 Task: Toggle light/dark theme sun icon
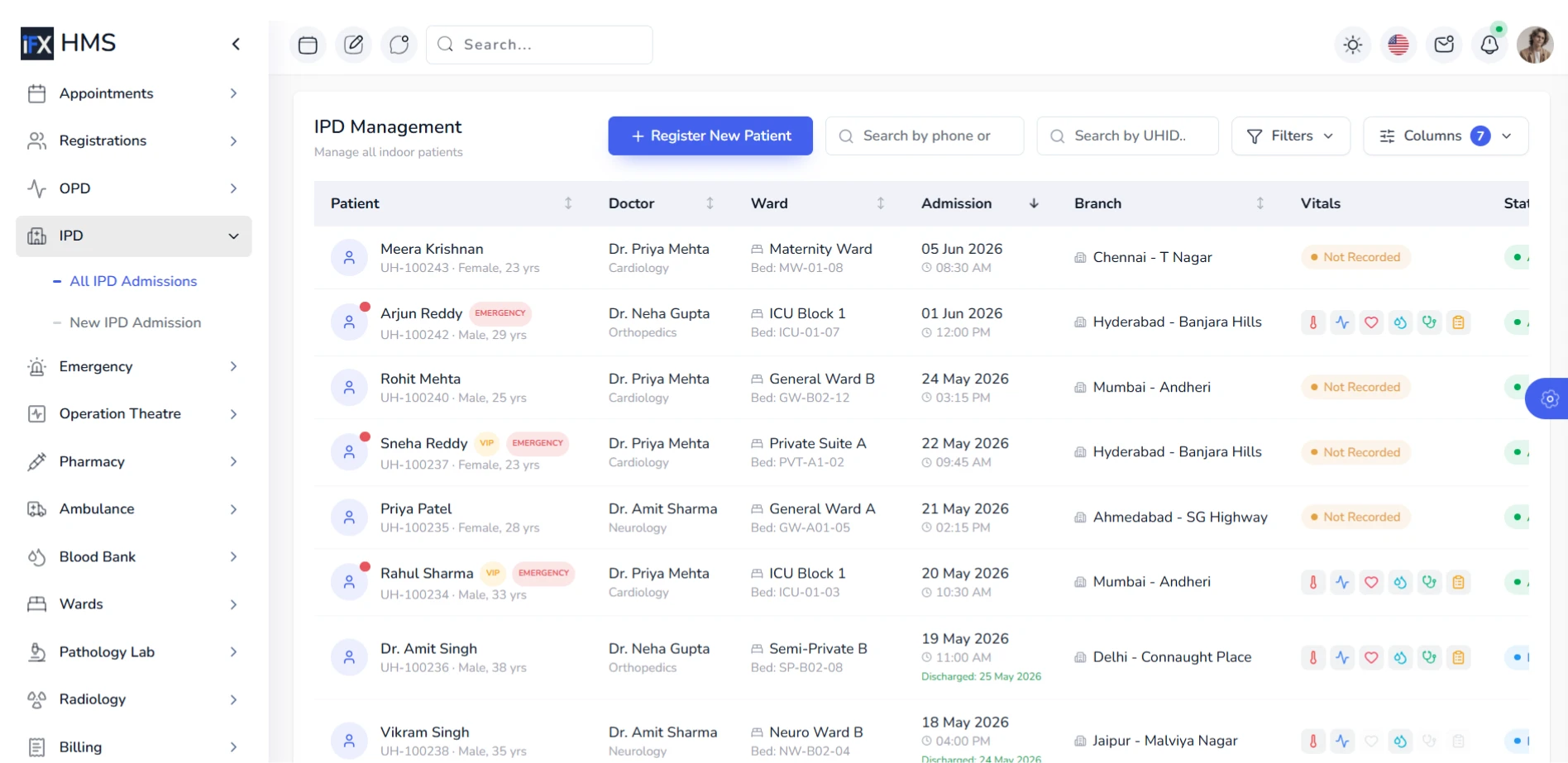(1353, 45)
